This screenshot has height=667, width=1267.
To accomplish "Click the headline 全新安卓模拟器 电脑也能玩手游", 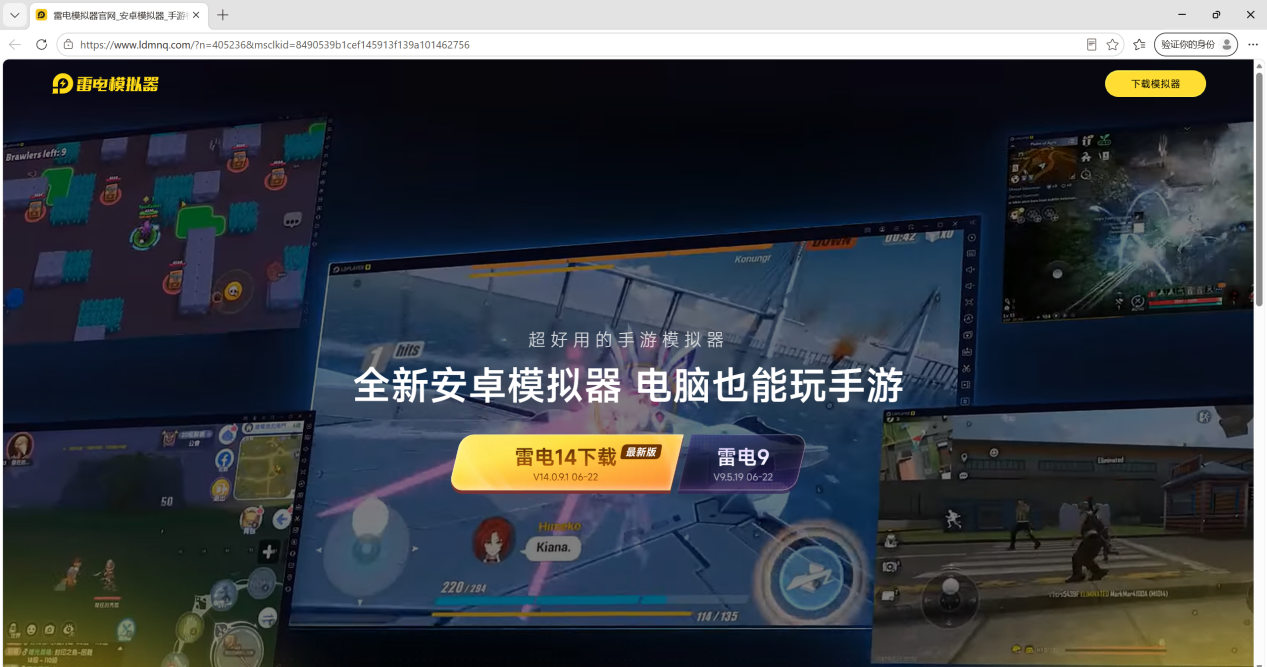I will point(628,386).
